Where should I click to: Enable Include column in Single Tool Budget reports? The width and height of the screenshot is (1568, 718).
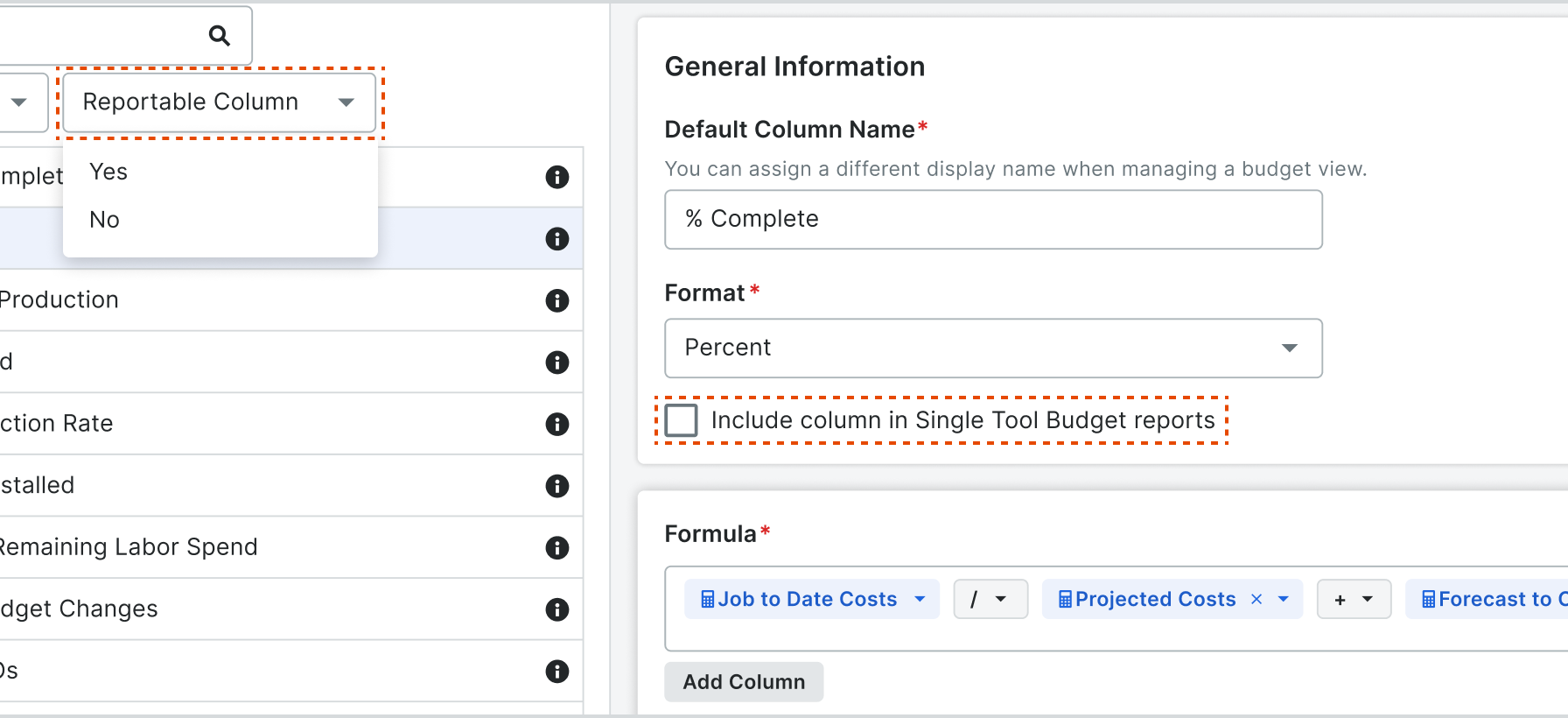point(682,420)
